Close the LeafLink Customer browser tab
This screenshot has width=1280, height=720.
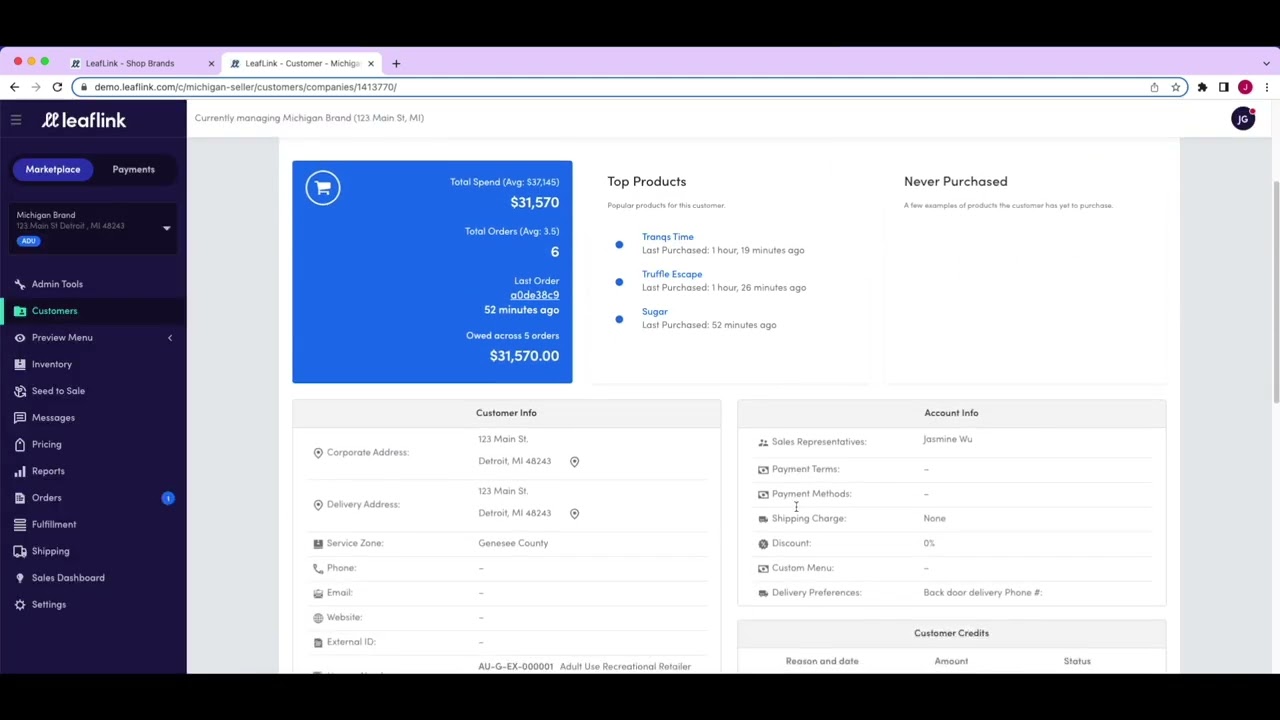tap(370, 63)
